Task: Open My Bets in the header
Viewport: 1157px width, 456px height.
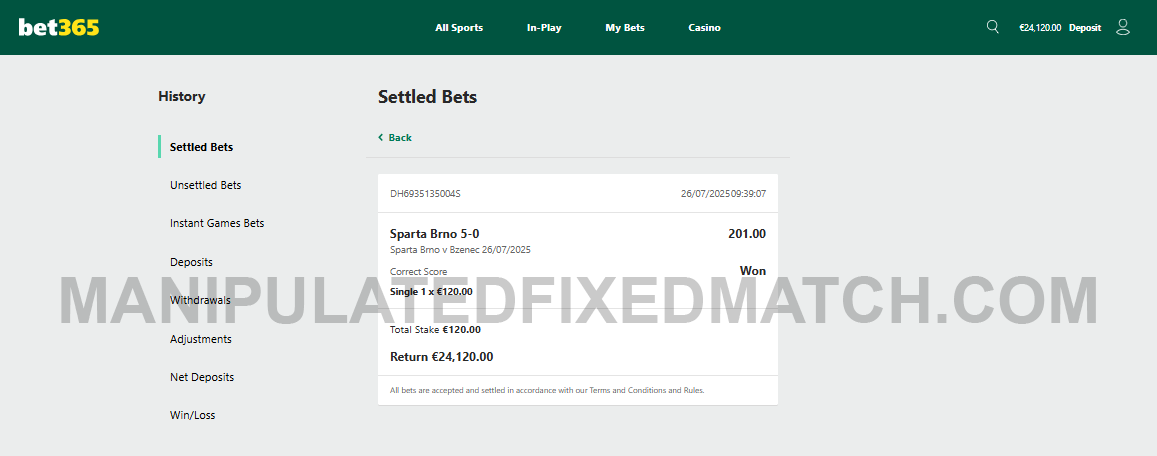Action: pos(625,28)
